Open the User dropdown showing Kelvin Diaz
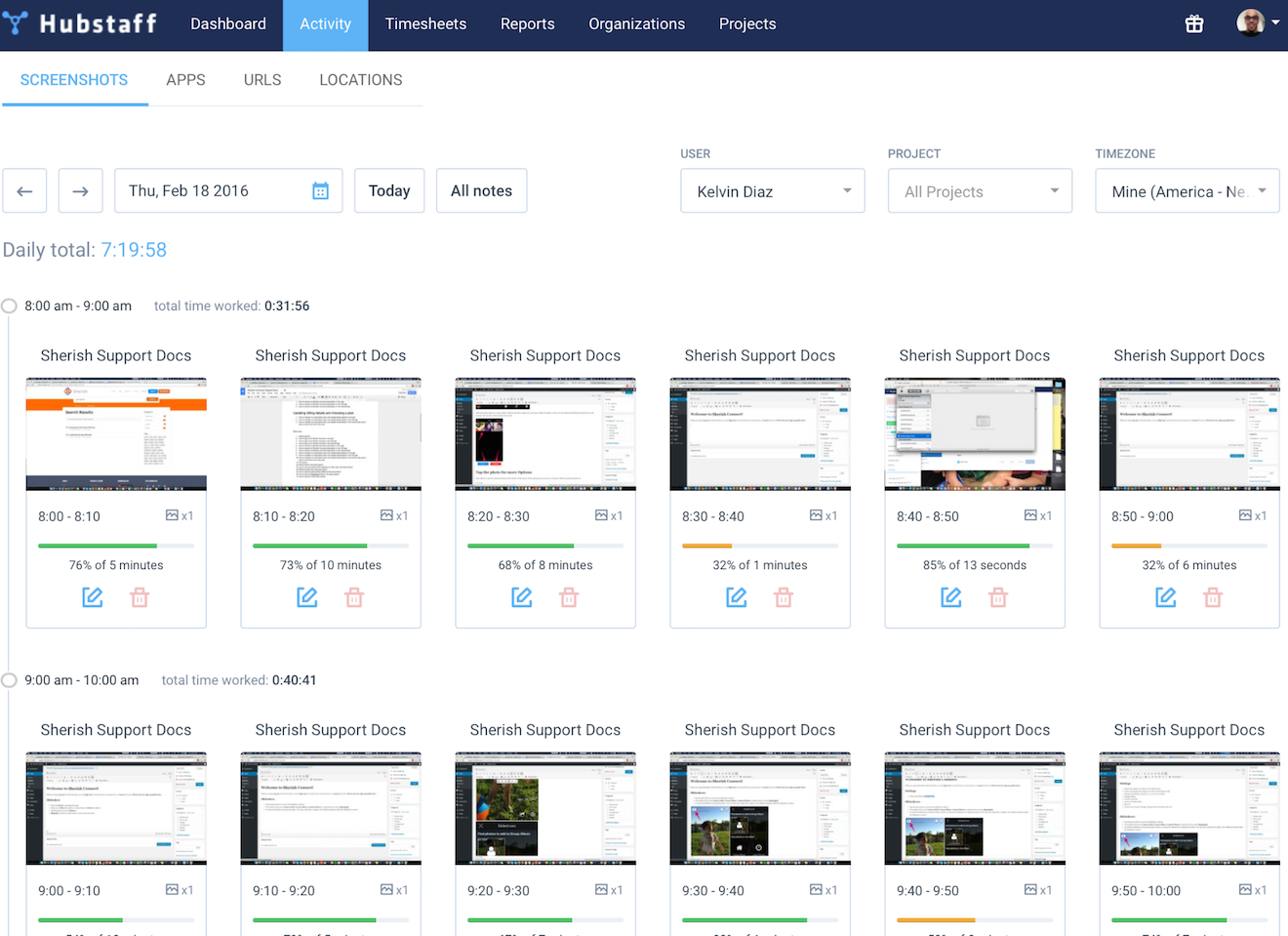This screenshot has width=1288, height=936. pyautogui.click(x=773, y=191)
